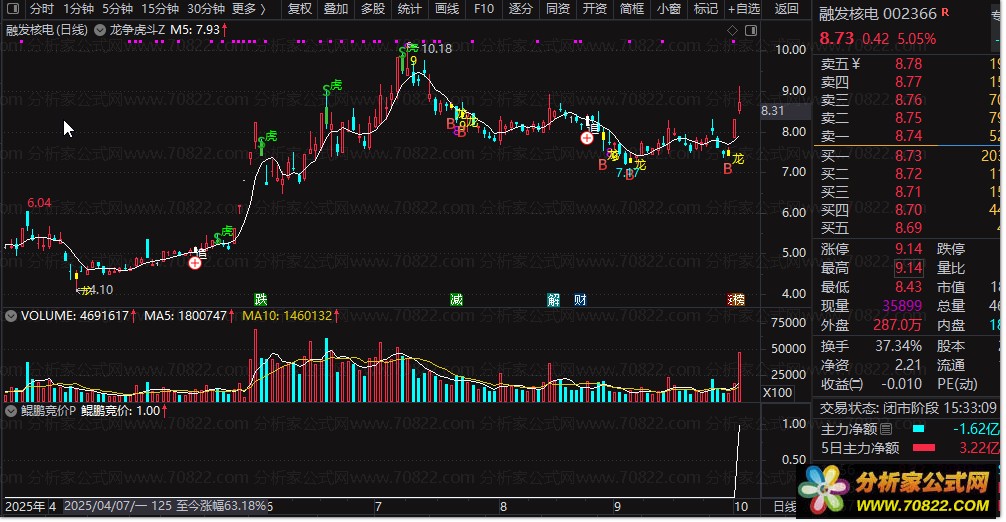The image size is (1006, 522).
Task: Select the 15分钟 period tab
Action: click(x=160, y=8)
